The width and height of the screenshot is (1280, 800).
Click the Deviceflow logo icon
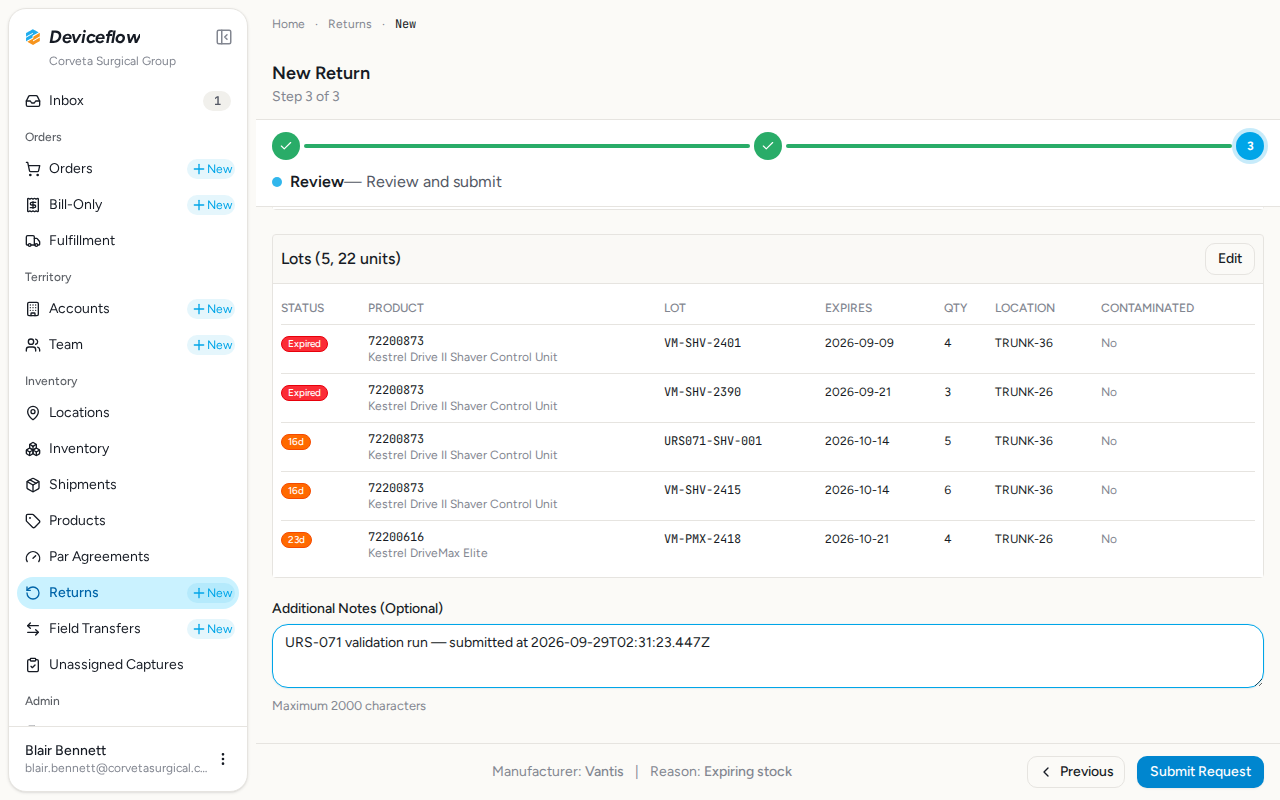pos(33,37)
